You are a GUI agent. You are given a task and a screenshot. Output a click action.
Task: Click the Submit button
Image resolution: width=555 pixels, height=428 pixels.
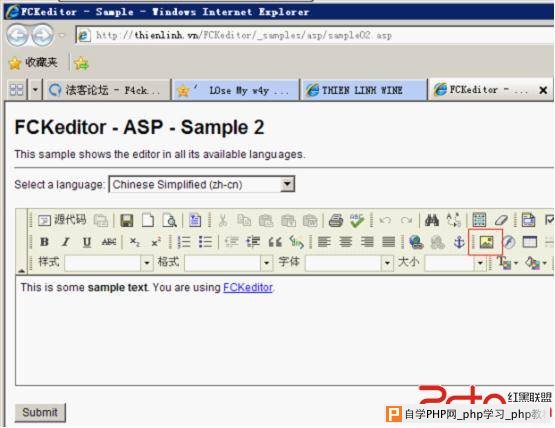tap(40, 412)
